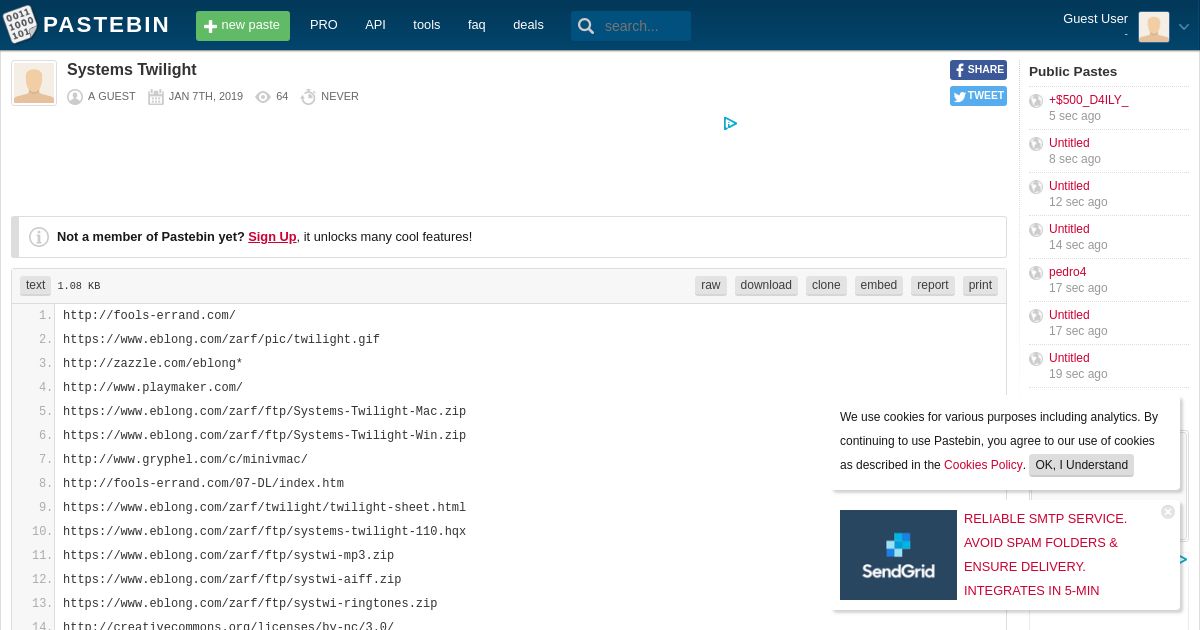Image resolution: width=1200 pixels, height=630 pixels.
Task: Open the pedro4 public paste
Action: 1067,272
